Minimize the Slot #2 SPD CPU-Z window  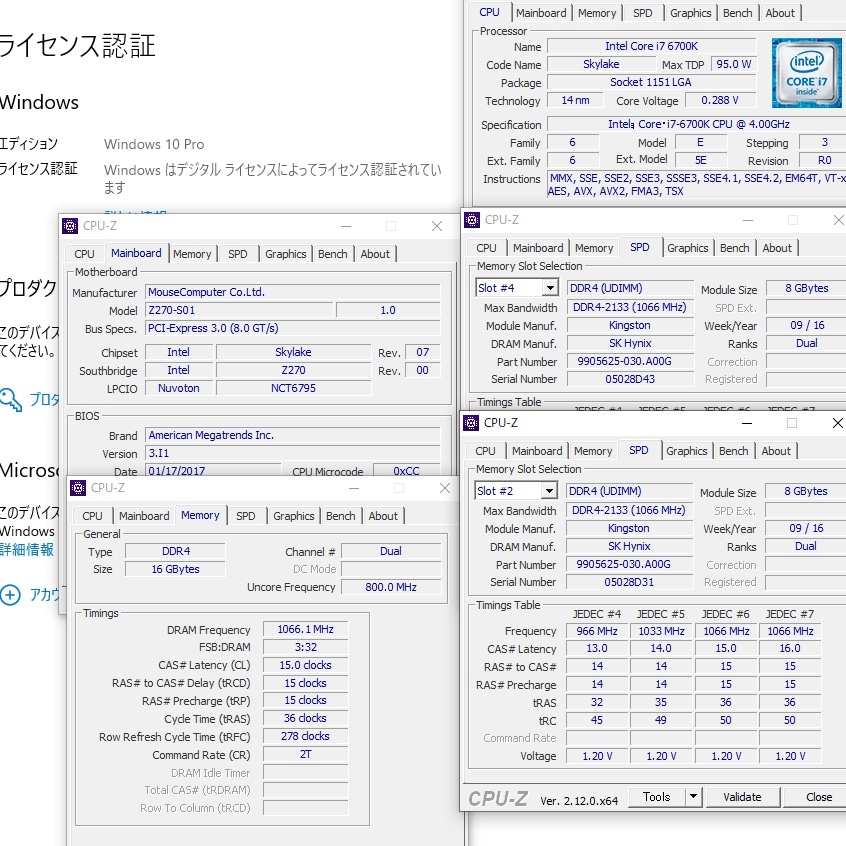coord(747,424)
